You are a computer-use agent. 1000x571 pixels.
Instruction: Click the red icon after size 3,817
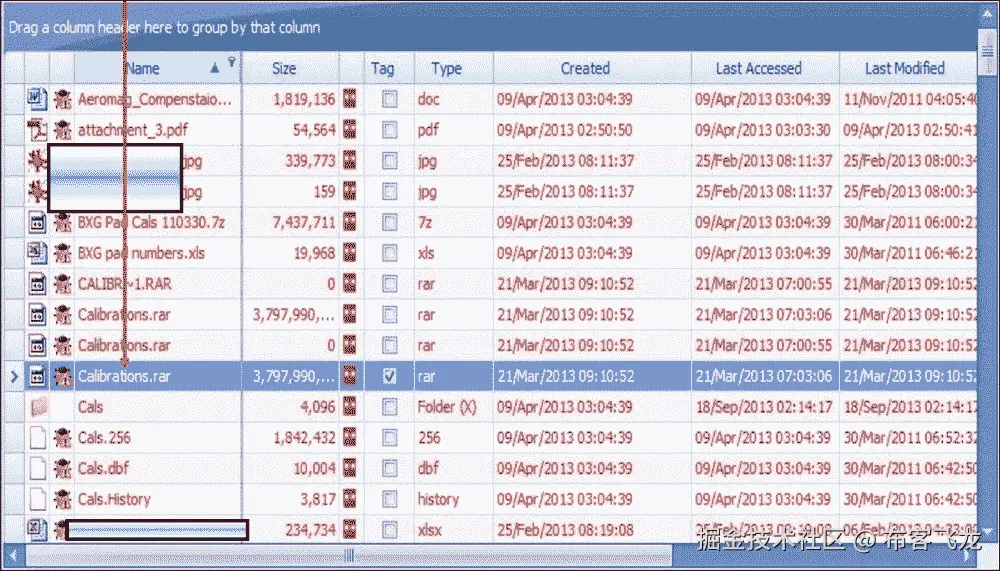tap(349, 499)
